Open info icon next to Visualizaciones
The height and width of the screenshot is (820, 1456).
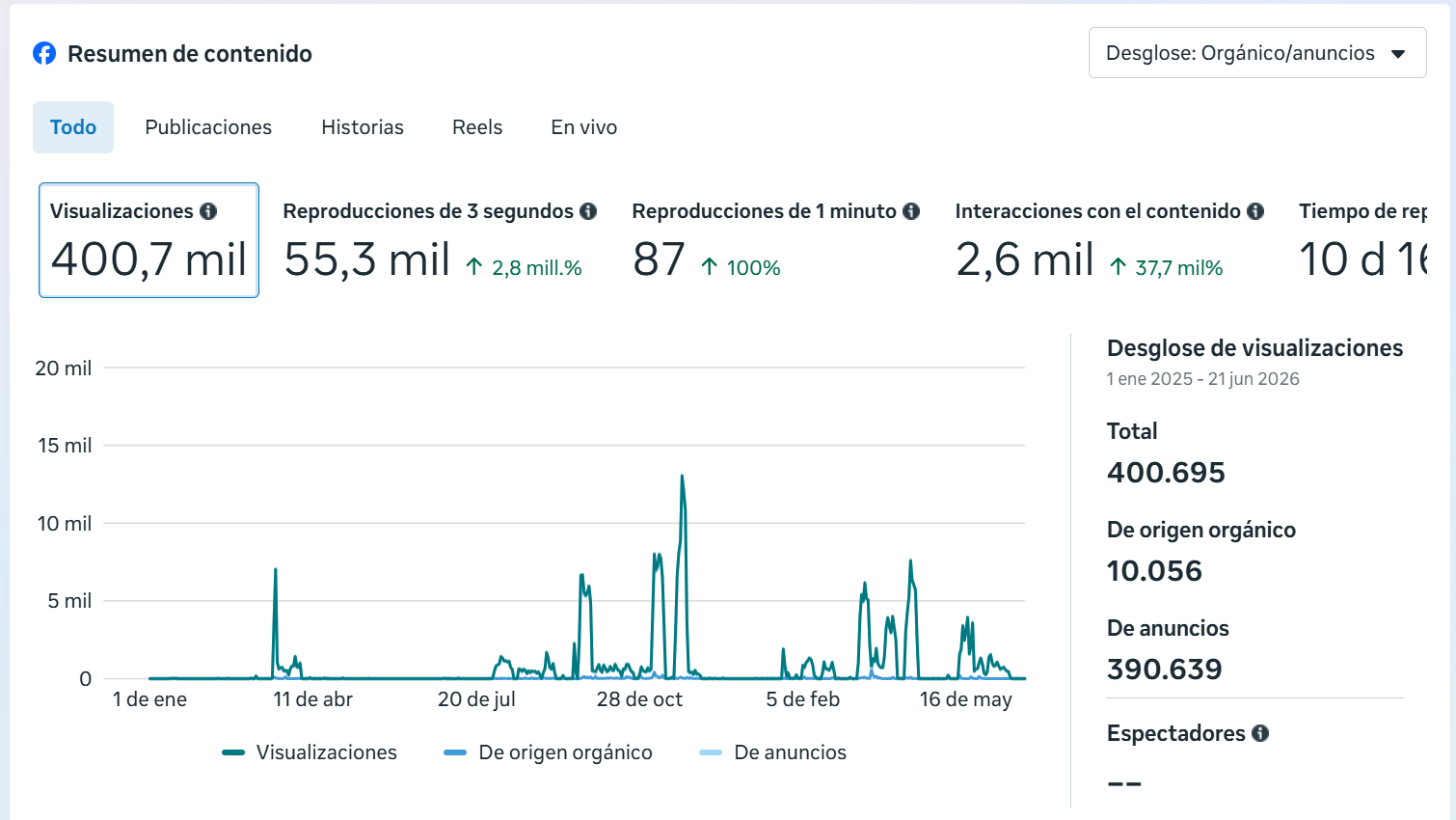[208, 211]
